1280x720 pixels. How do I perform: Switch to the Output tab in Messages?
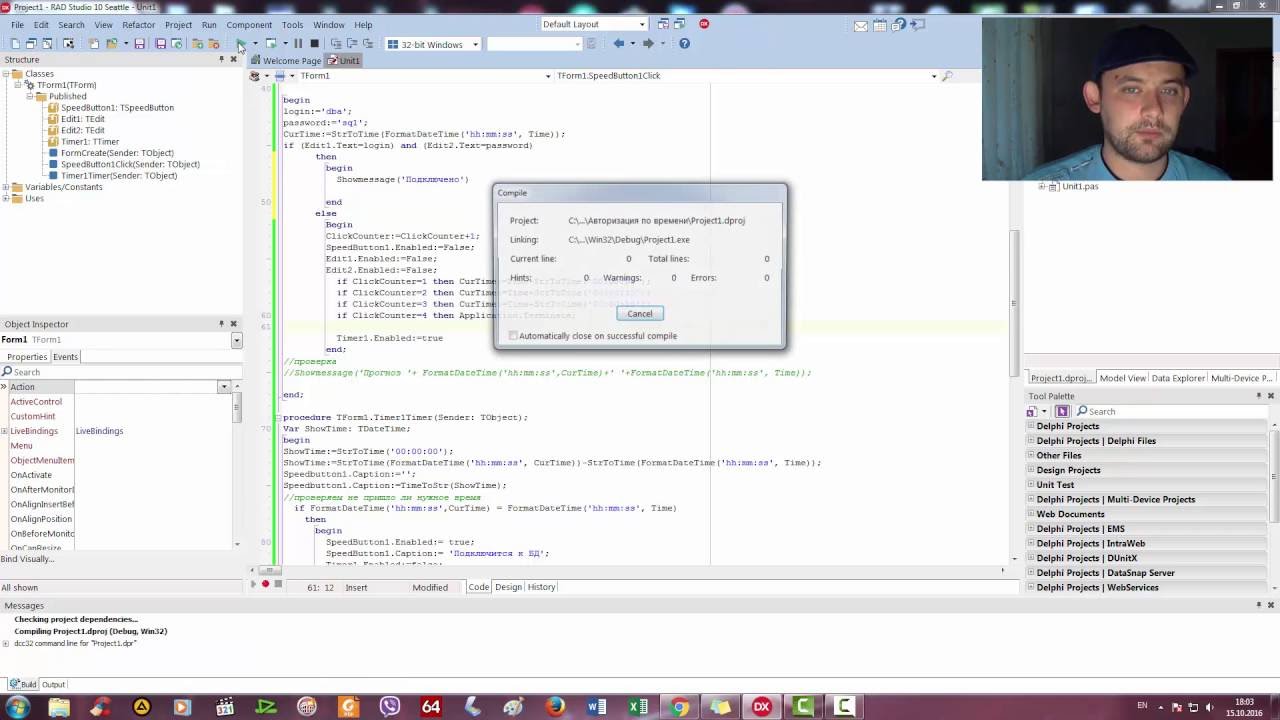click(x=53, y=685)
